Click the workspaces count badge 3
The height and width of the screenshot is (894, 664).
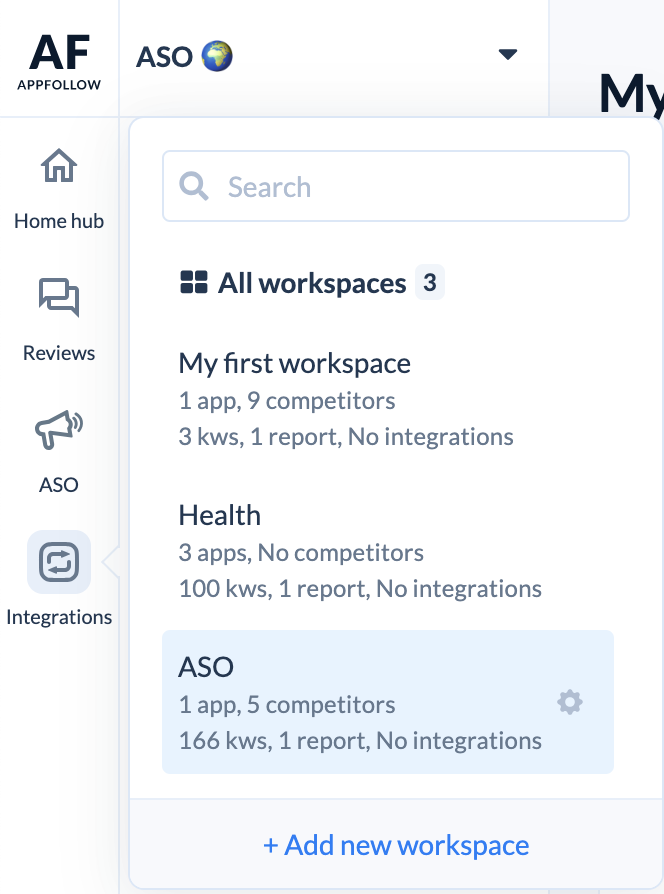430,282
